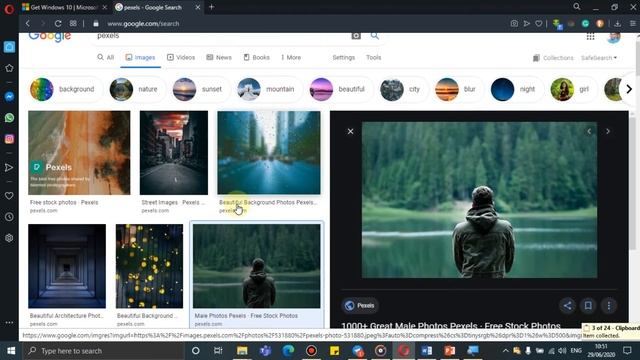The width and height of the screenshot is (640, 360).
Task: Open the speed dial grid button
Action: 73,24
